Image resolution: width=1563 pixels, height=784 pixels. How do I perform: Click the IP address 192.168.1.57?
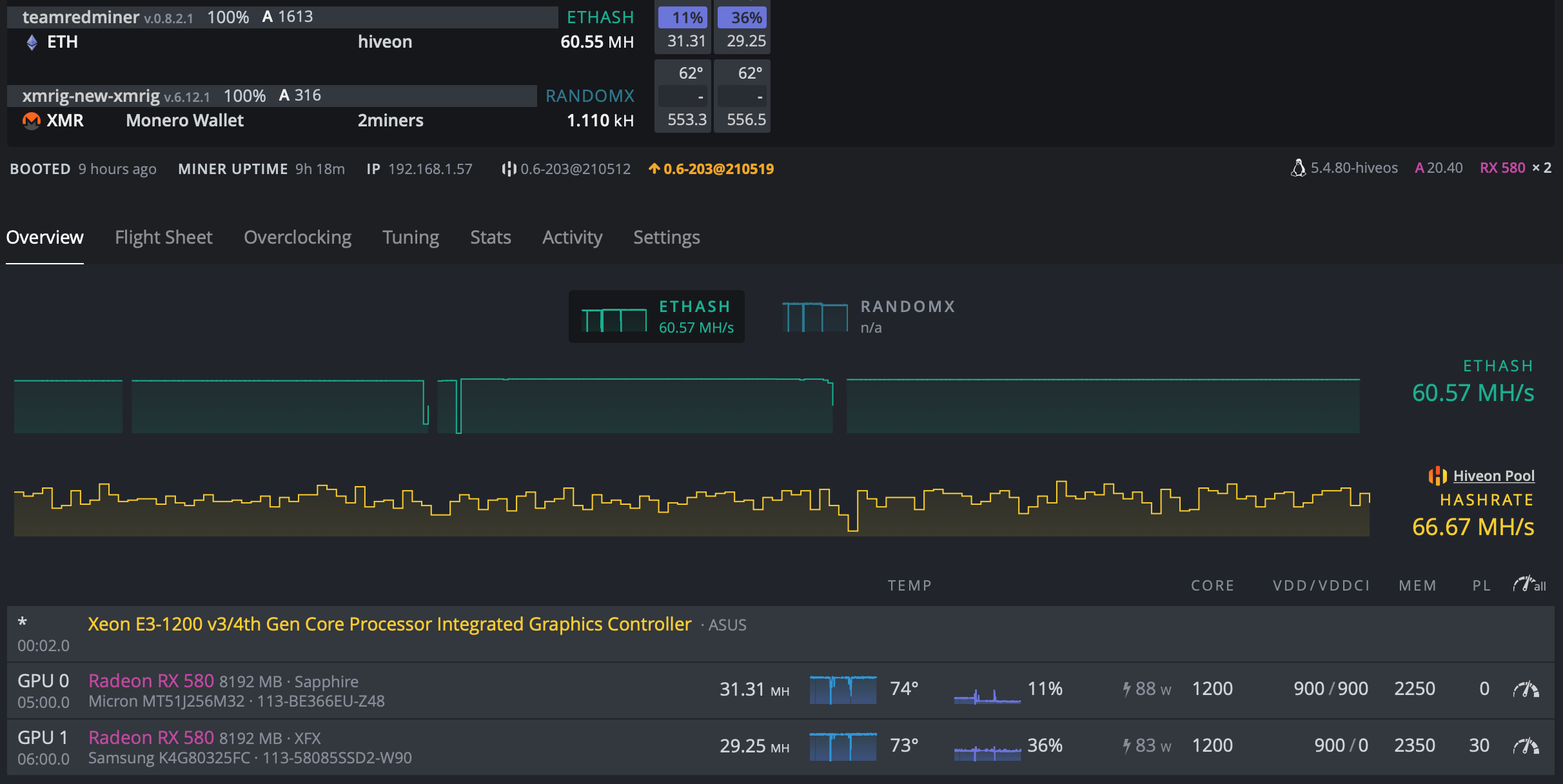point(430,169)
